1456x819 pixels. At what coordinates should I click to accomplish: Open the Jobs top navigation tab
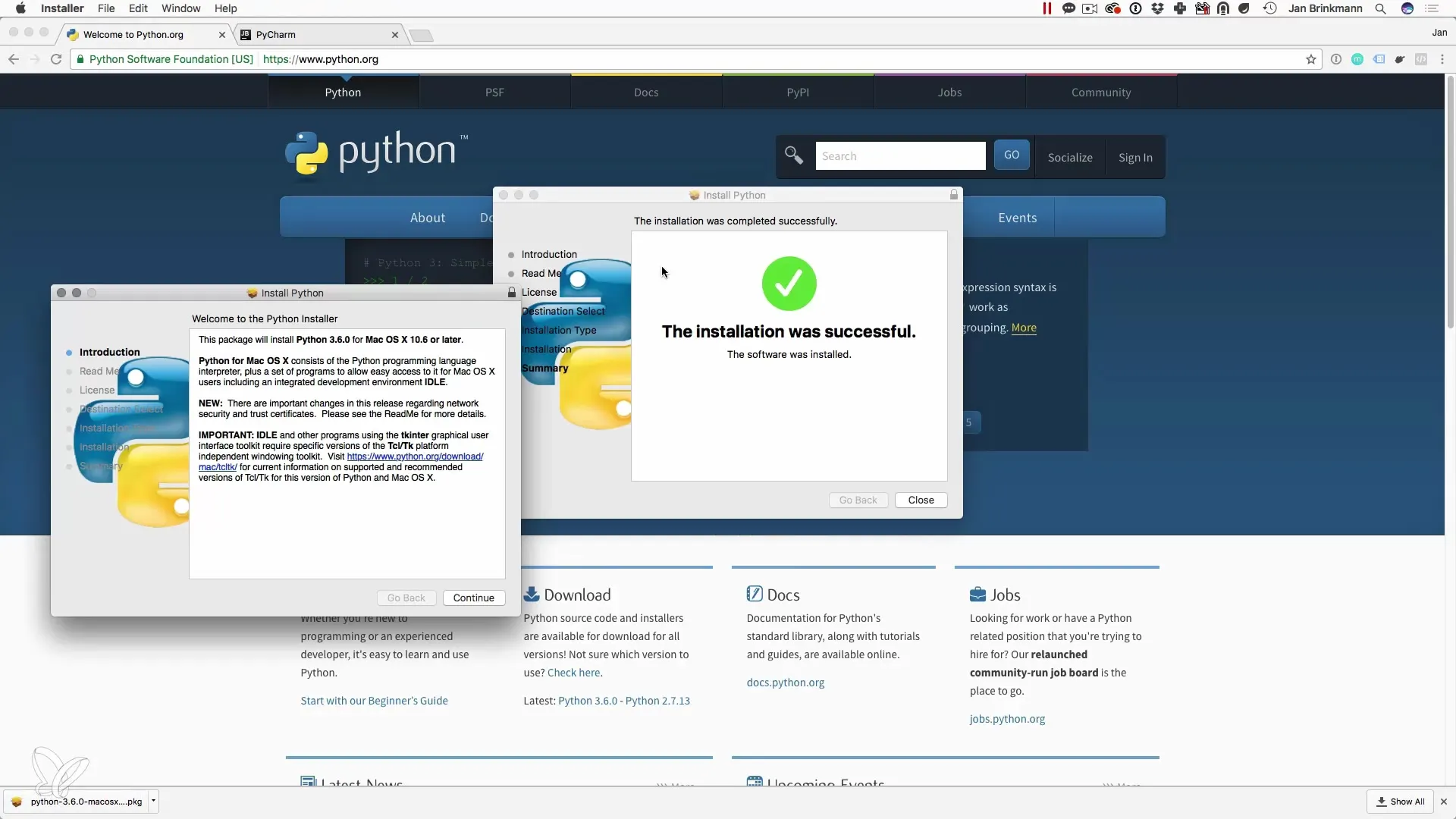(x=949, y=92)
